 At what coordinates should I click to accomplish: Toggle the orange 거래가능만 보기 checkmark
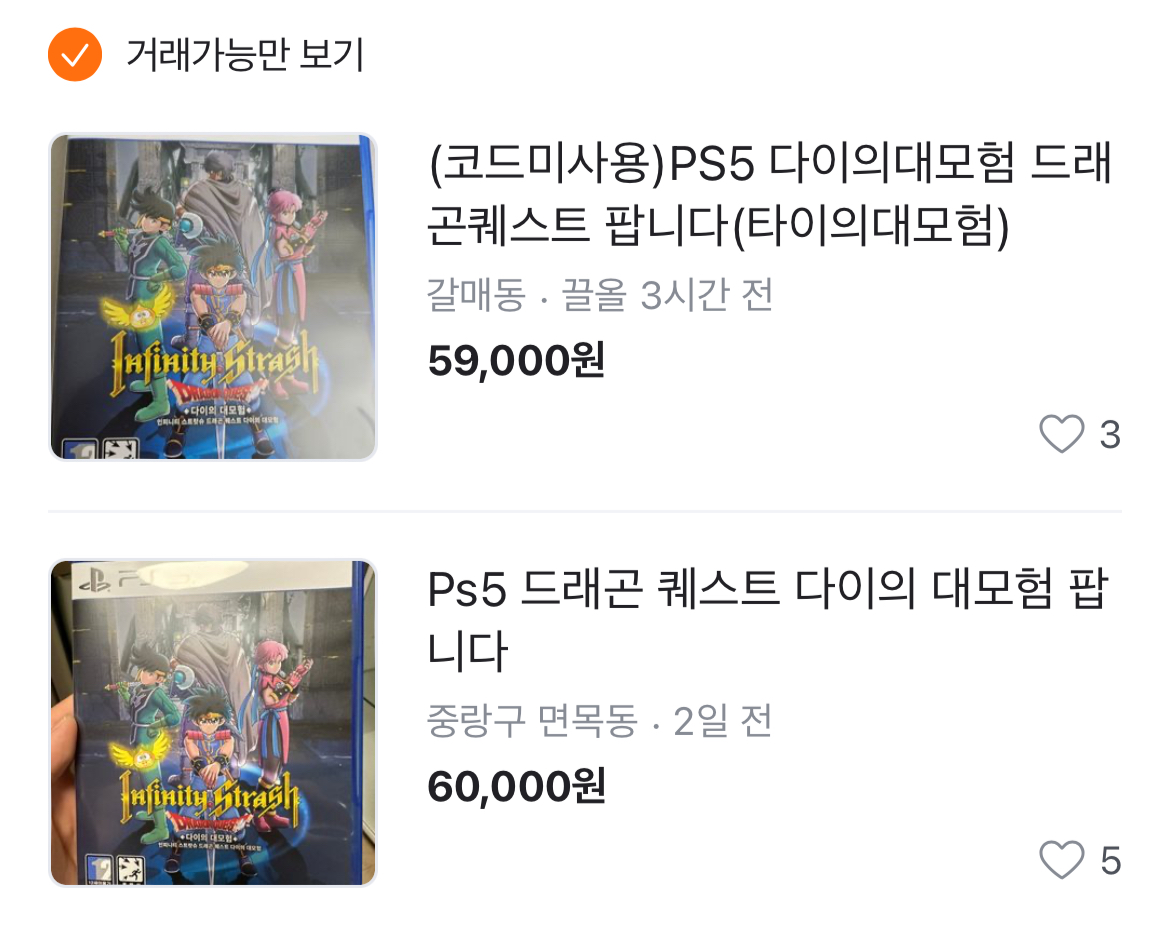pos(75,54)
